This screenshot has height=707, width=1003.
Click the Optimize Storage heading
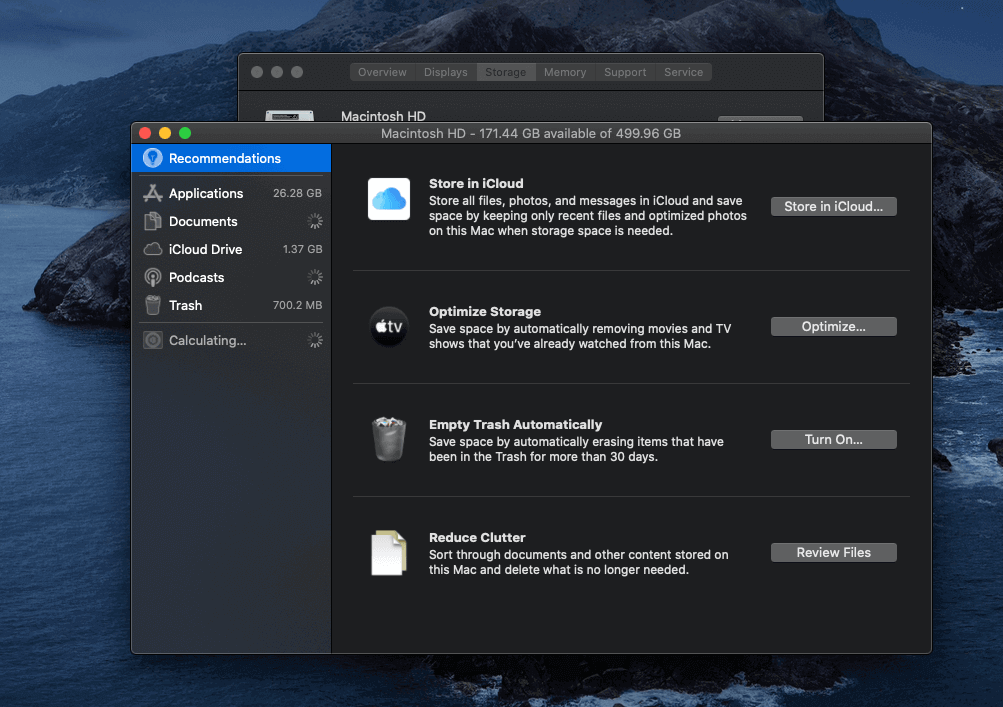485,312
